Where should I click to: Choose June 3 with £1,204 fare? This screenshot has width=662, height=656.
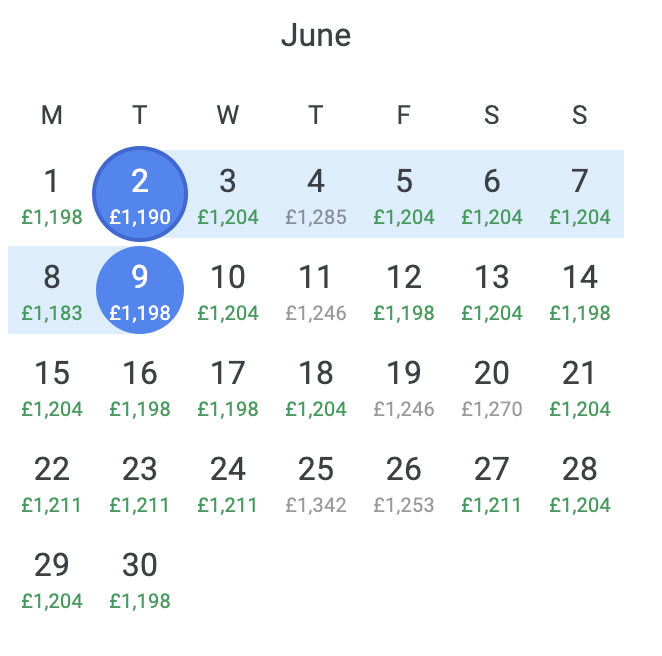tap(228, 194)
